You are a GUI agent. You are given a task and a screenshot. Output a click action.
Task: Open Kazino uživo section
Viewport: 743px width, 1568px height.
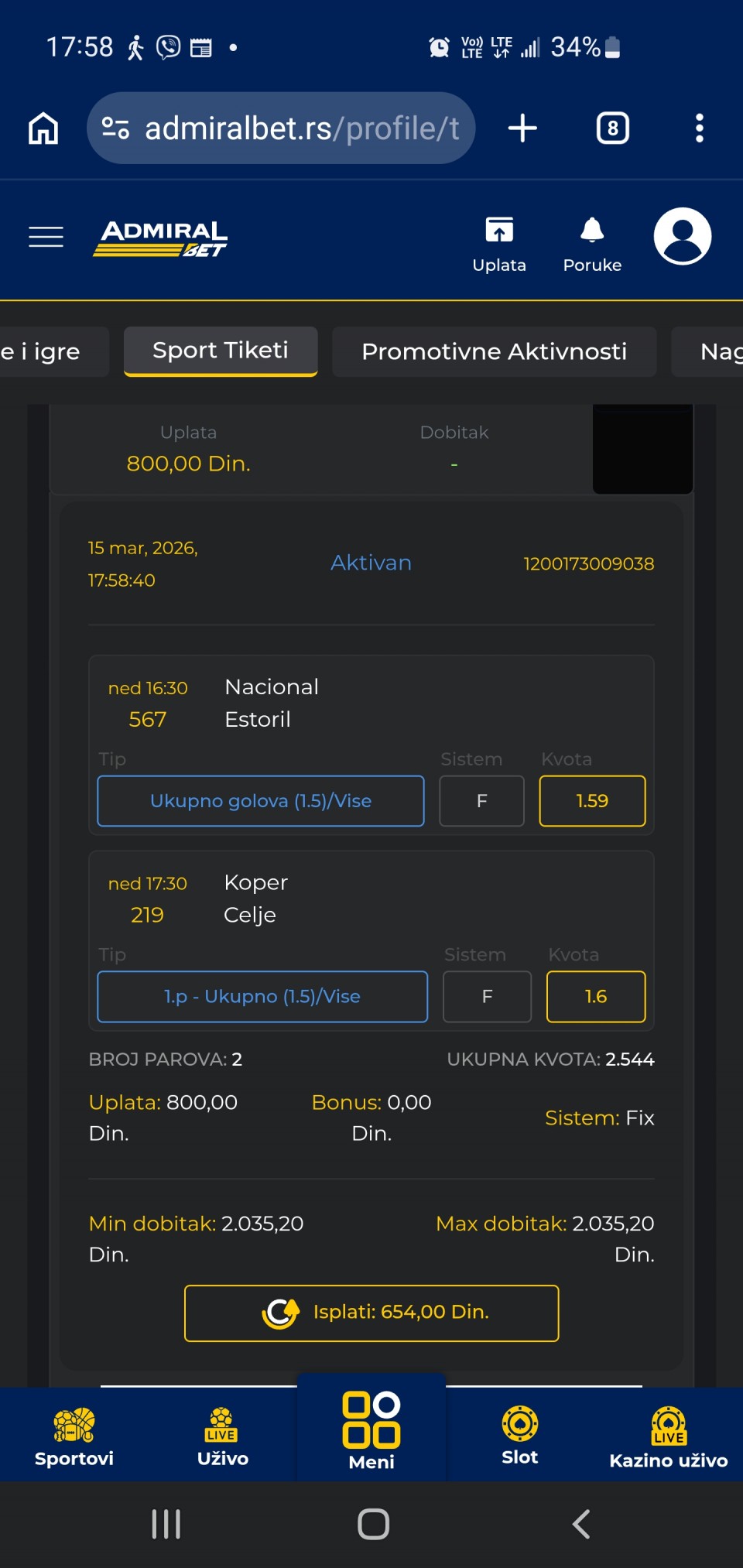pyautogui.click(x=668, y=1438)
